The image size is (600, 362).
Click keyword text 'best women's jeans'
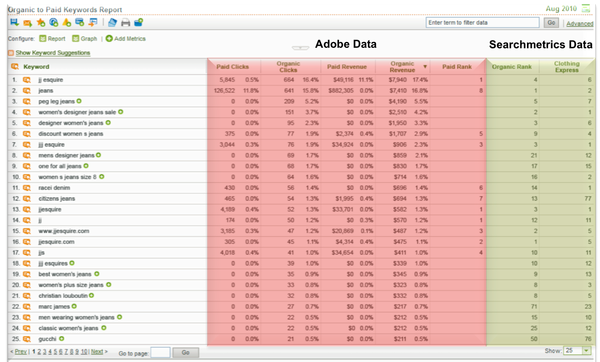[x=65, y=274]
